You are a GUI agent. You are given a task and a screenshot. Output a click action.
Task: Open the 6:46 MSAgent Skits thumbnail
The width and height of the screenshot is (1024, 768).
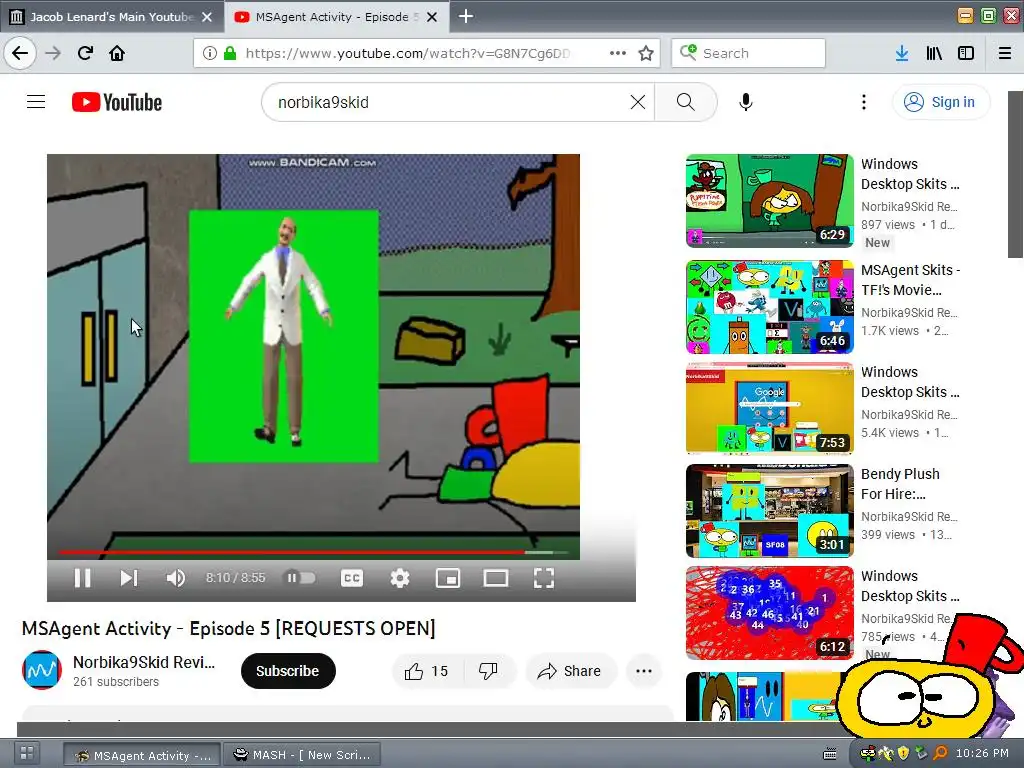(770, 307)
